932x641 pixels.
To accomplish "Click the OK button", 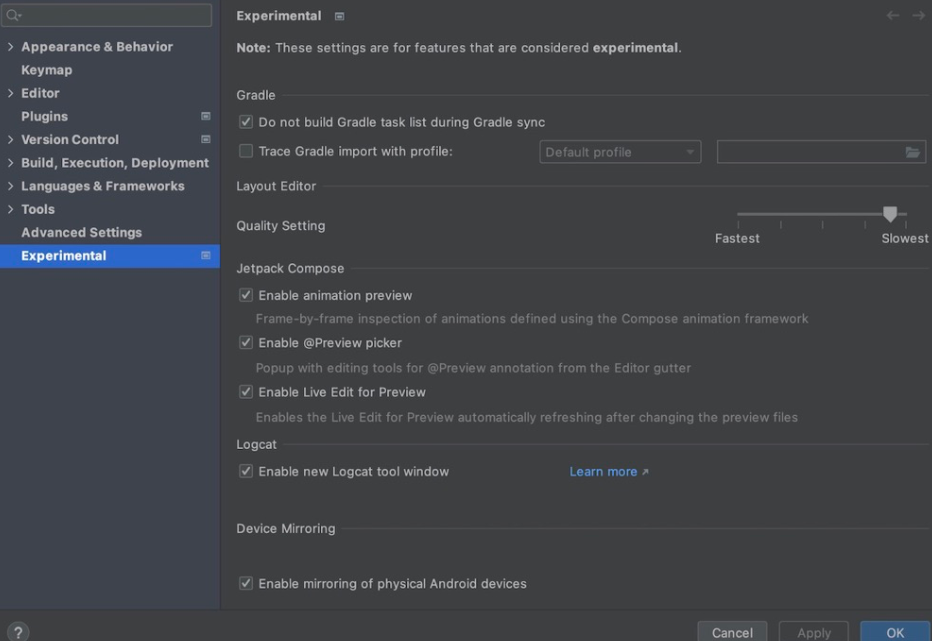I will (895, 633).
